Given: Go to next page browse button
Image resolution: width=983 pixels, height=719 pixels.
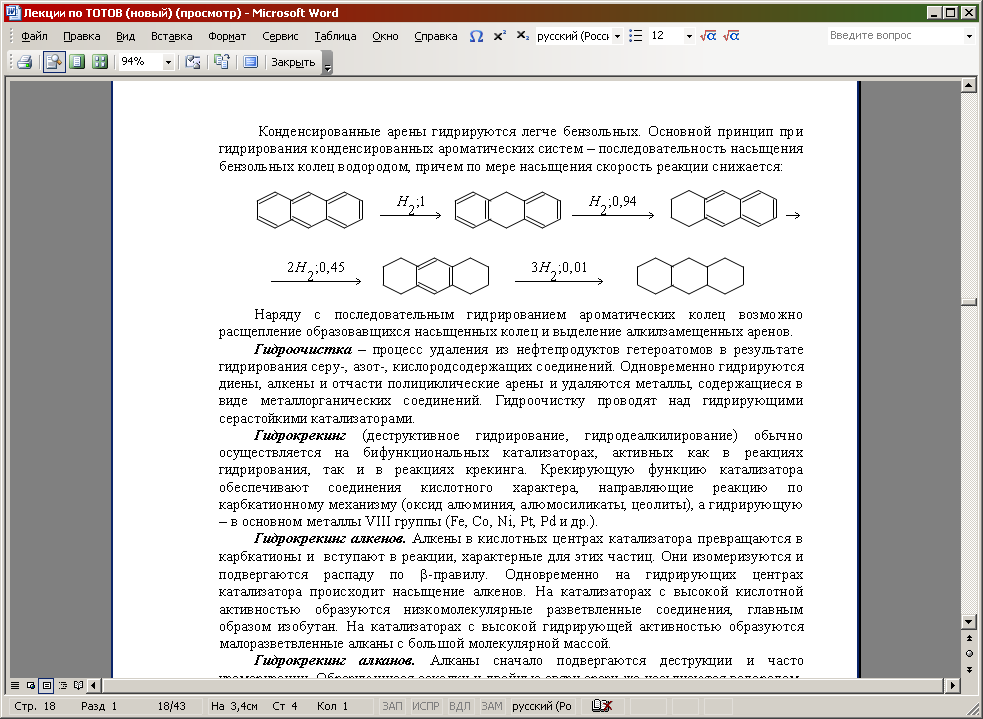Looking at the screenshot, I should [x=969, y=669].
